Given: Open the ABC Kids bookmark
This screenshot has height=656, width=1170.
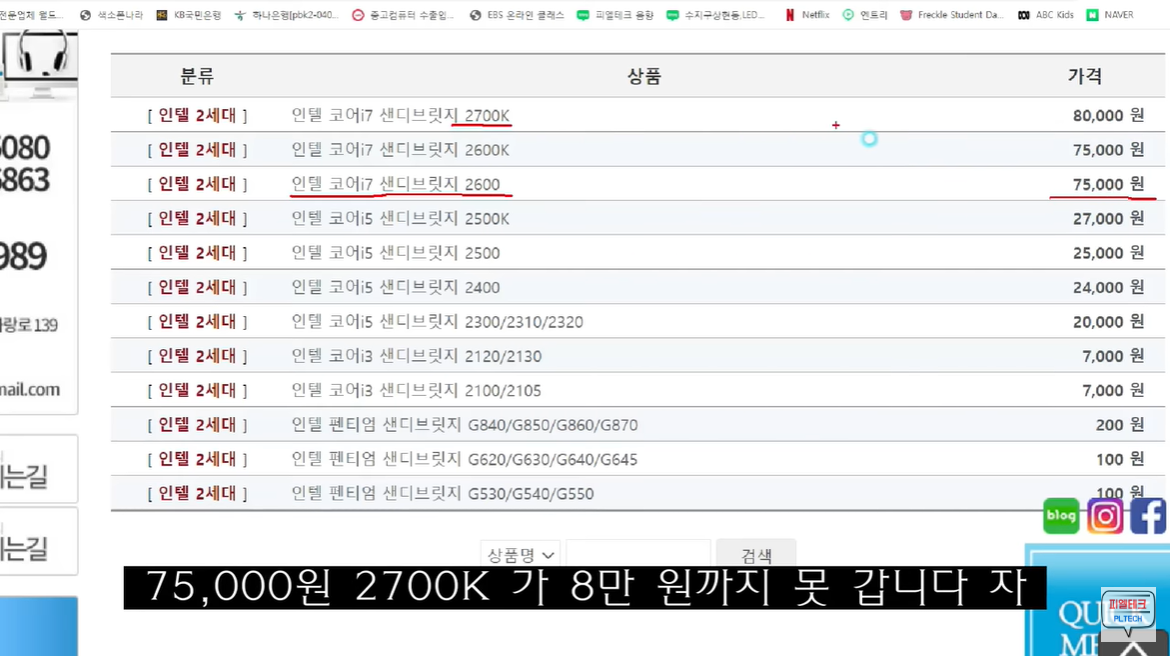Looking at the screenshot, I should click(x=1045, y=15).
